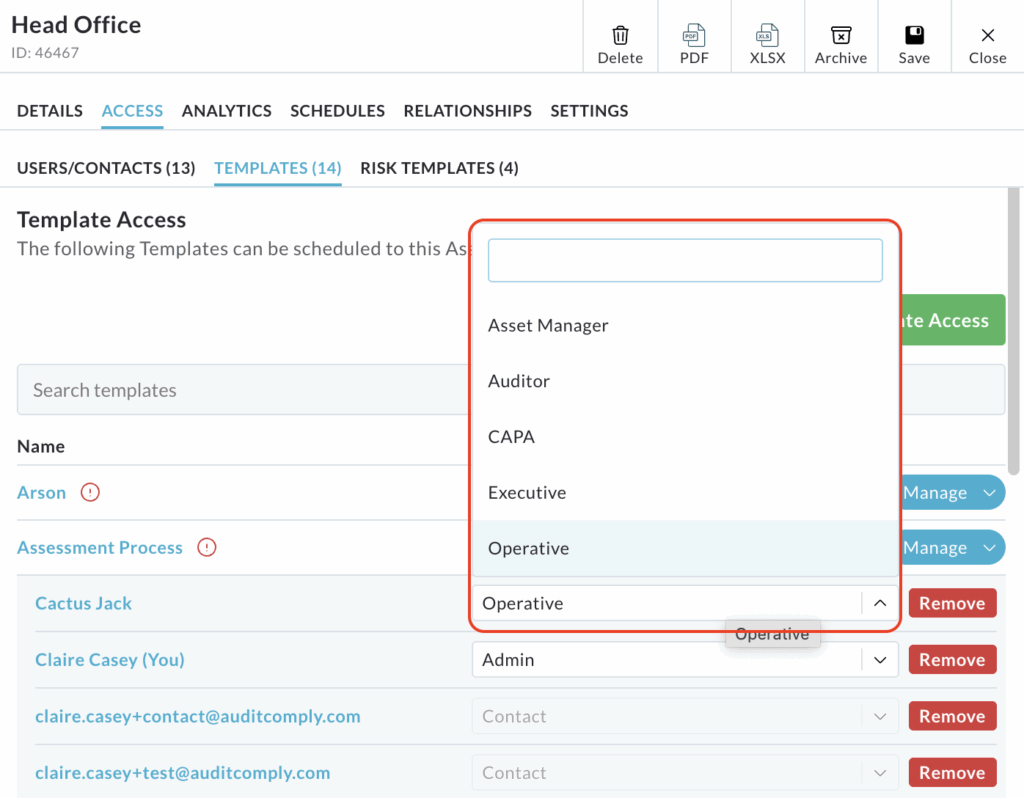Viewport: 1024px width, 798px height.
Task: Export record as PDF
Action: click(694, 37)
